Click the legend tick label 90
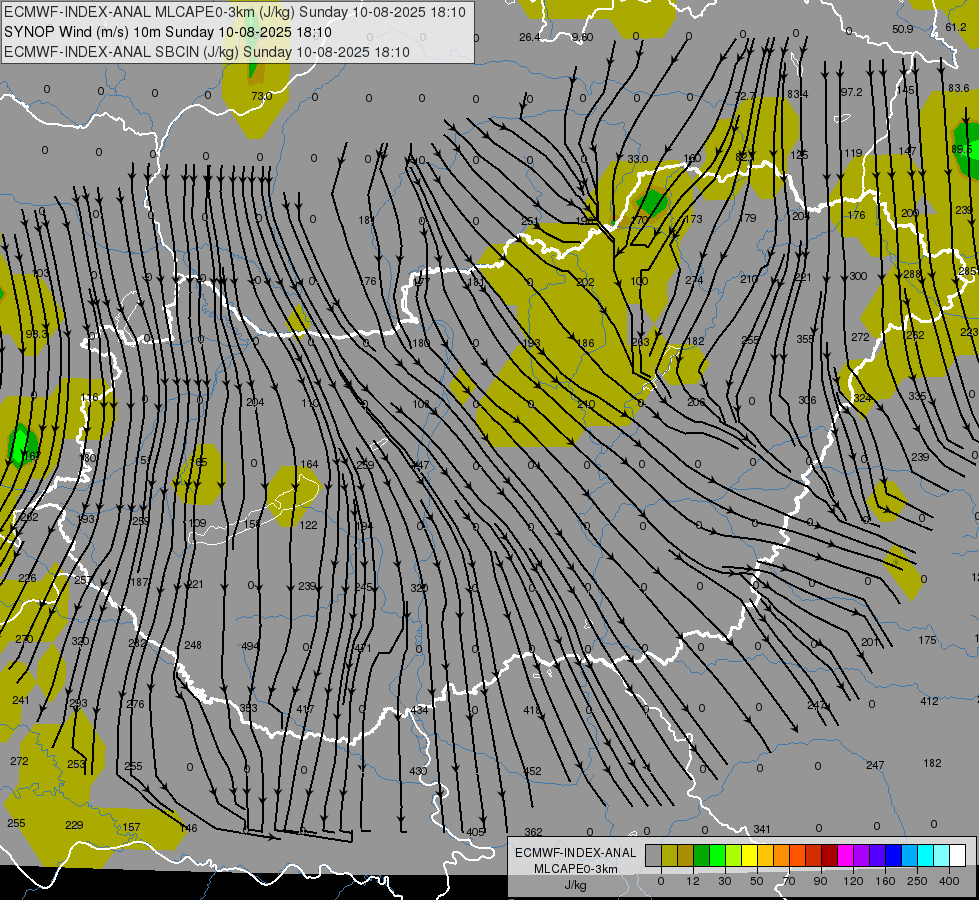This screenshot has height=900, width=979. (x=820, y=881)
